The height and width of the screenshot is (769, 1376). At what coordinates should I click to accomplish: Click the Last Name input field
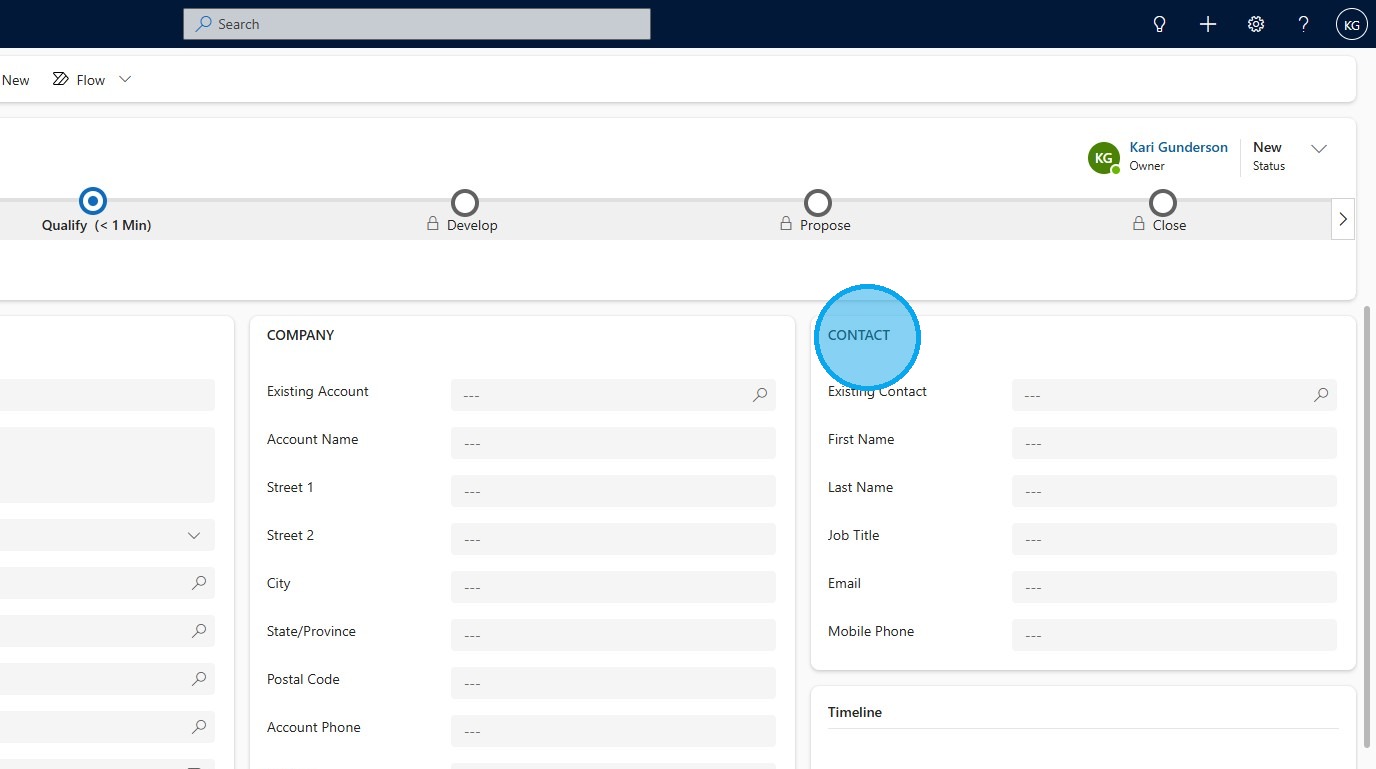point(1174,491)
